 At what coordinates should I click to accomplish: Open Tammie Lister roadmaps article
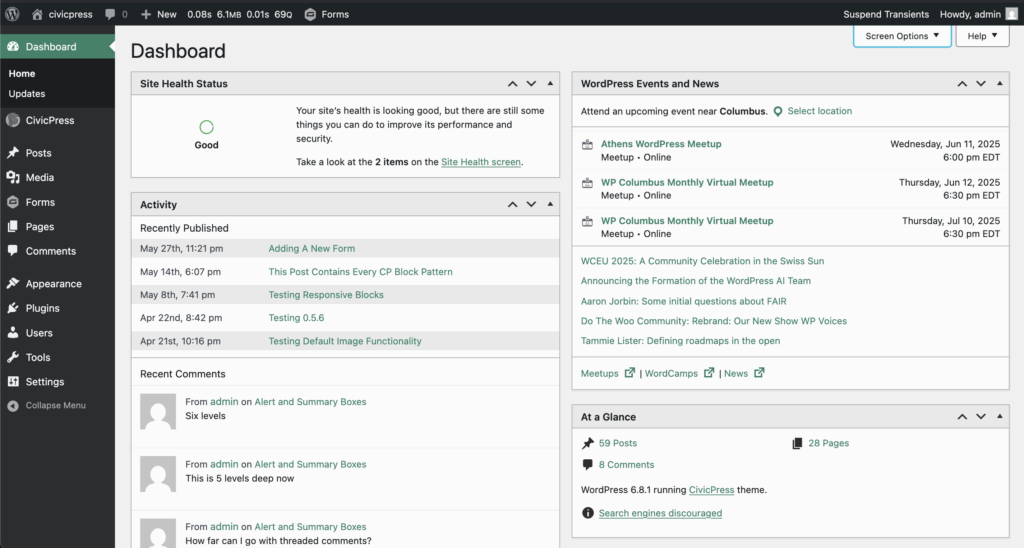[680, 340]
